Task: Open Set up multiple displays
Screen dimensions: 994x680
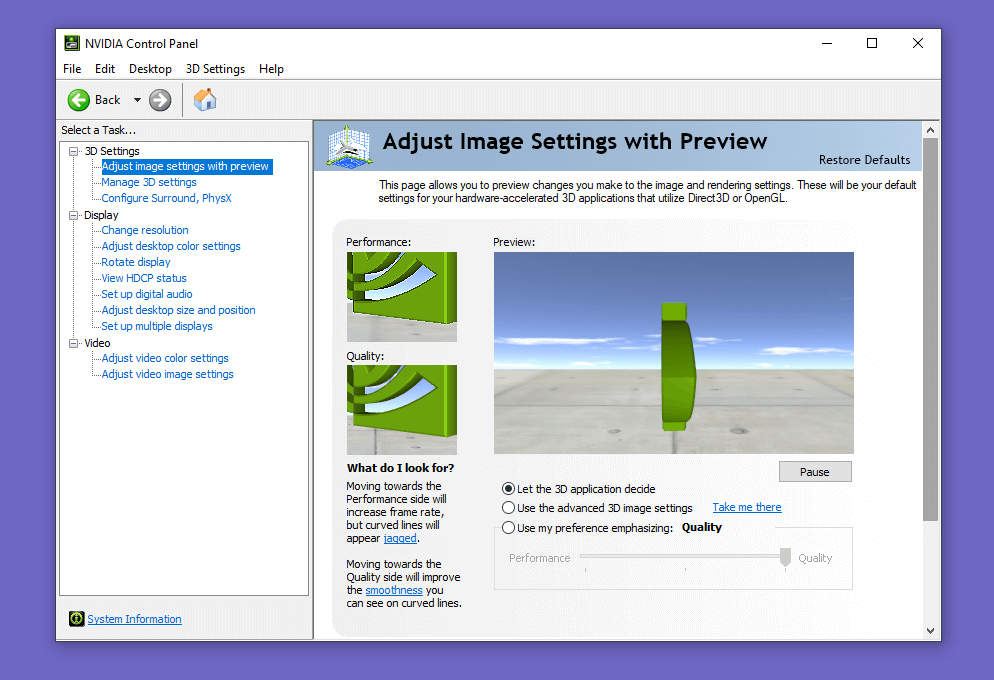Action: [x=157, y=326]
